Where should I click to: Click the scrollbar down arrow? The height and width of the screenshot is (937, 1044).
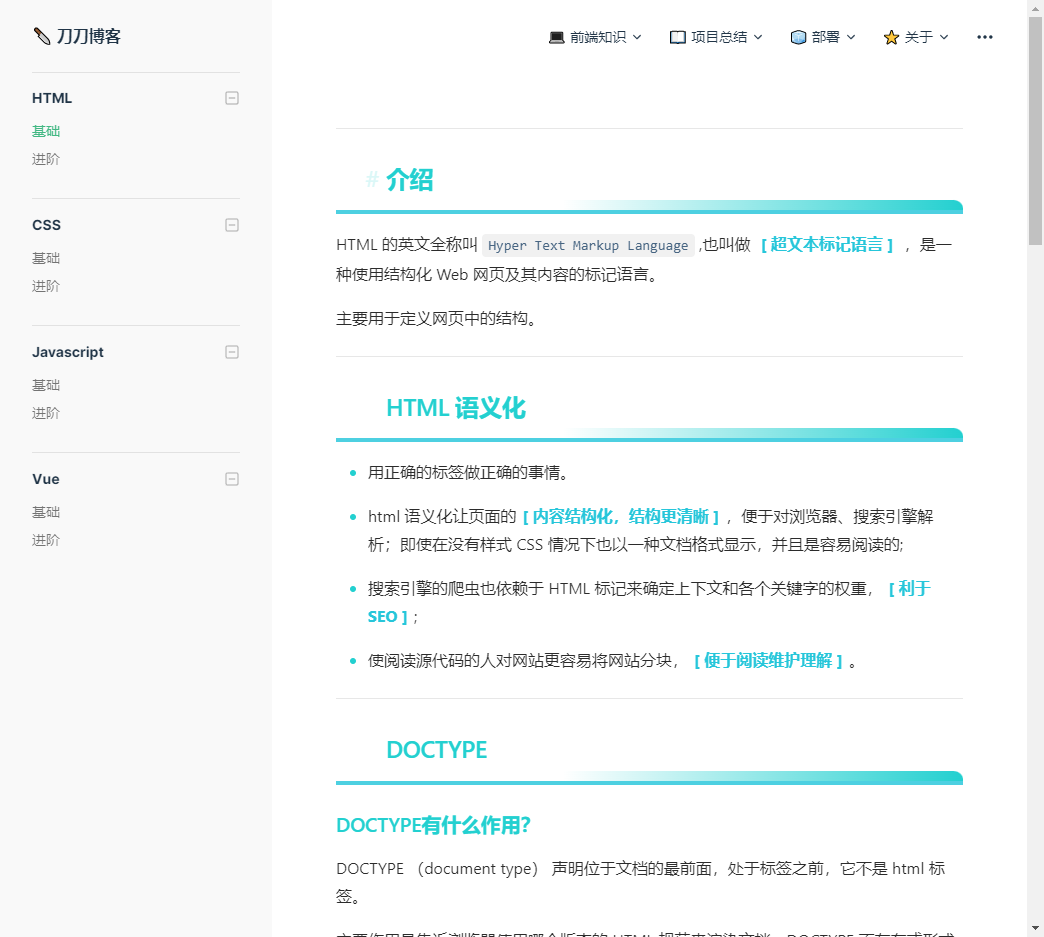pos(1035,928)
